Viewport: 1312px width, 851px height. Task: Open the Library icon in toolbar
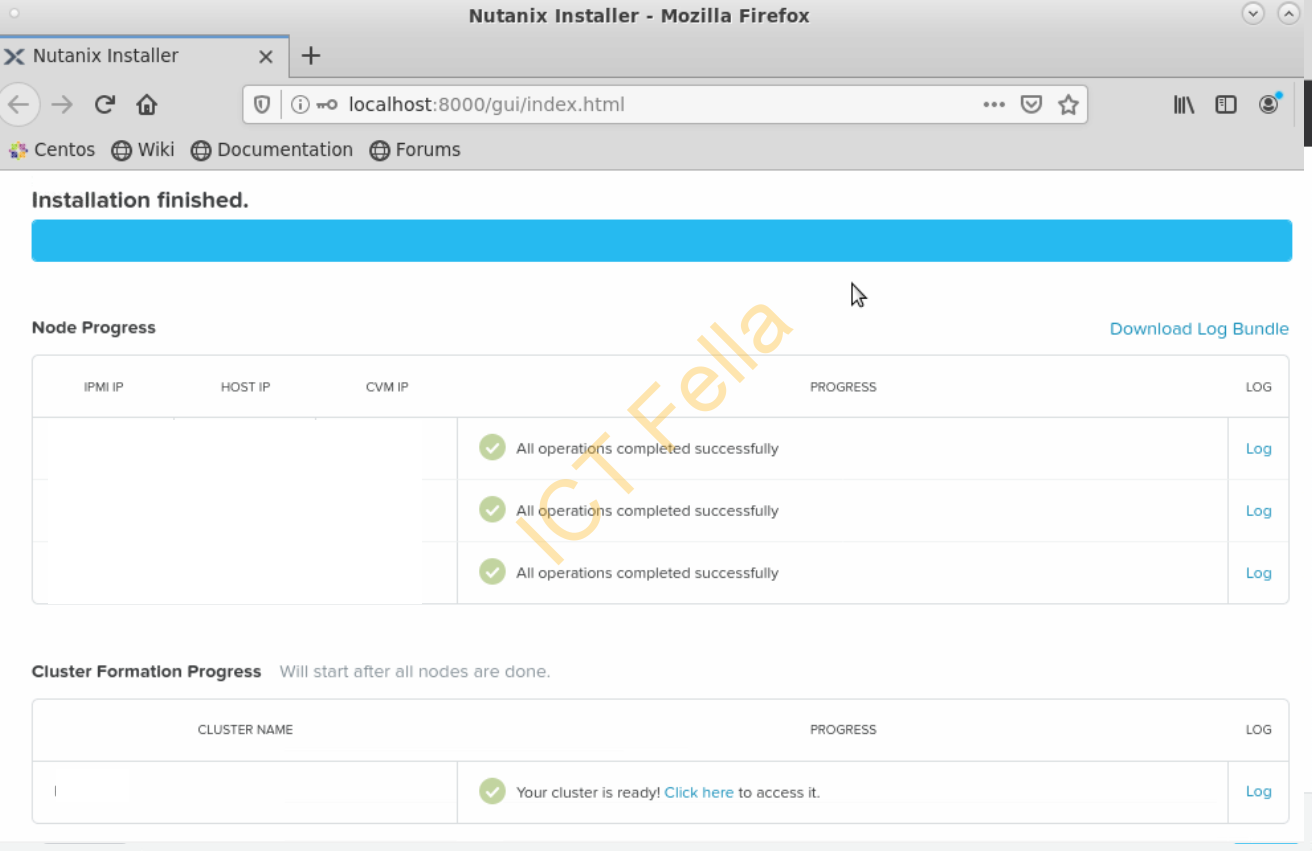(1184, 104)
